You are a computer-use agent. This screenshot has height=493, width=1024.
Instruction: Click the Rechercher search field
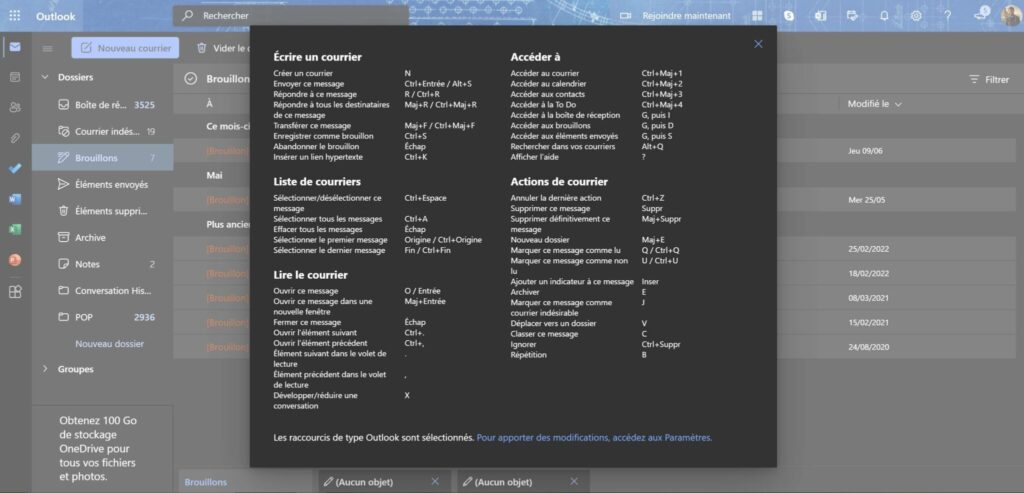click(291, 16)
